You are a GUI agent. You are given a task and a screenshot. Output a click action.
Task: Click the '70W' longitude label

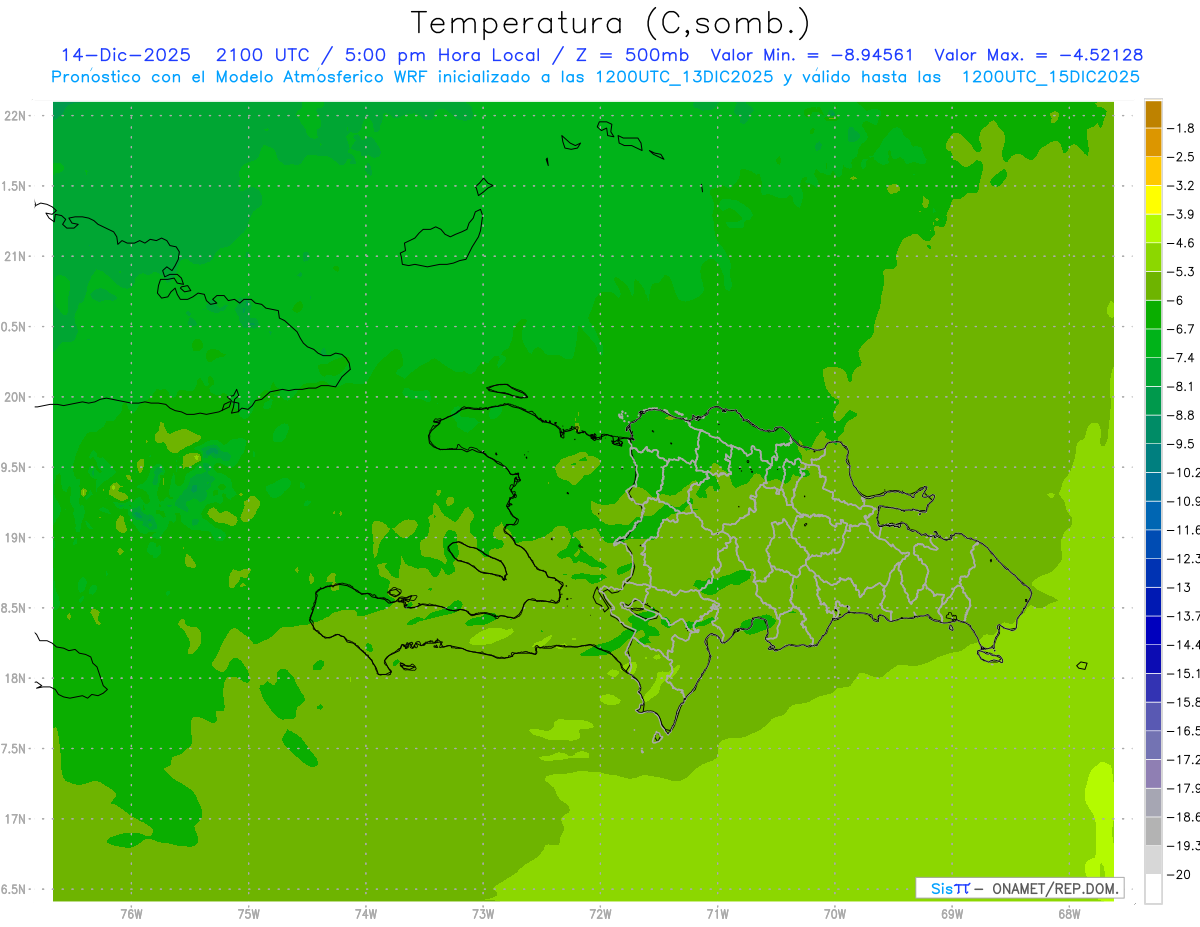pos(835,914)
